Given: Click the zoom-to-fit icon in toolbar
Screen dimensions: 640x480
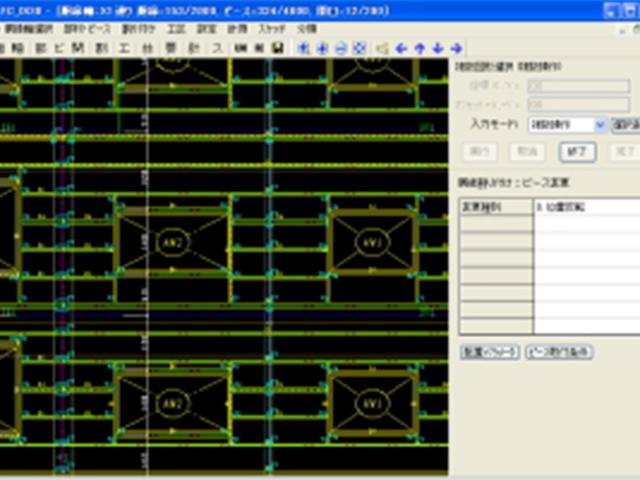Looking at the screenshot, I should (359, 47).
